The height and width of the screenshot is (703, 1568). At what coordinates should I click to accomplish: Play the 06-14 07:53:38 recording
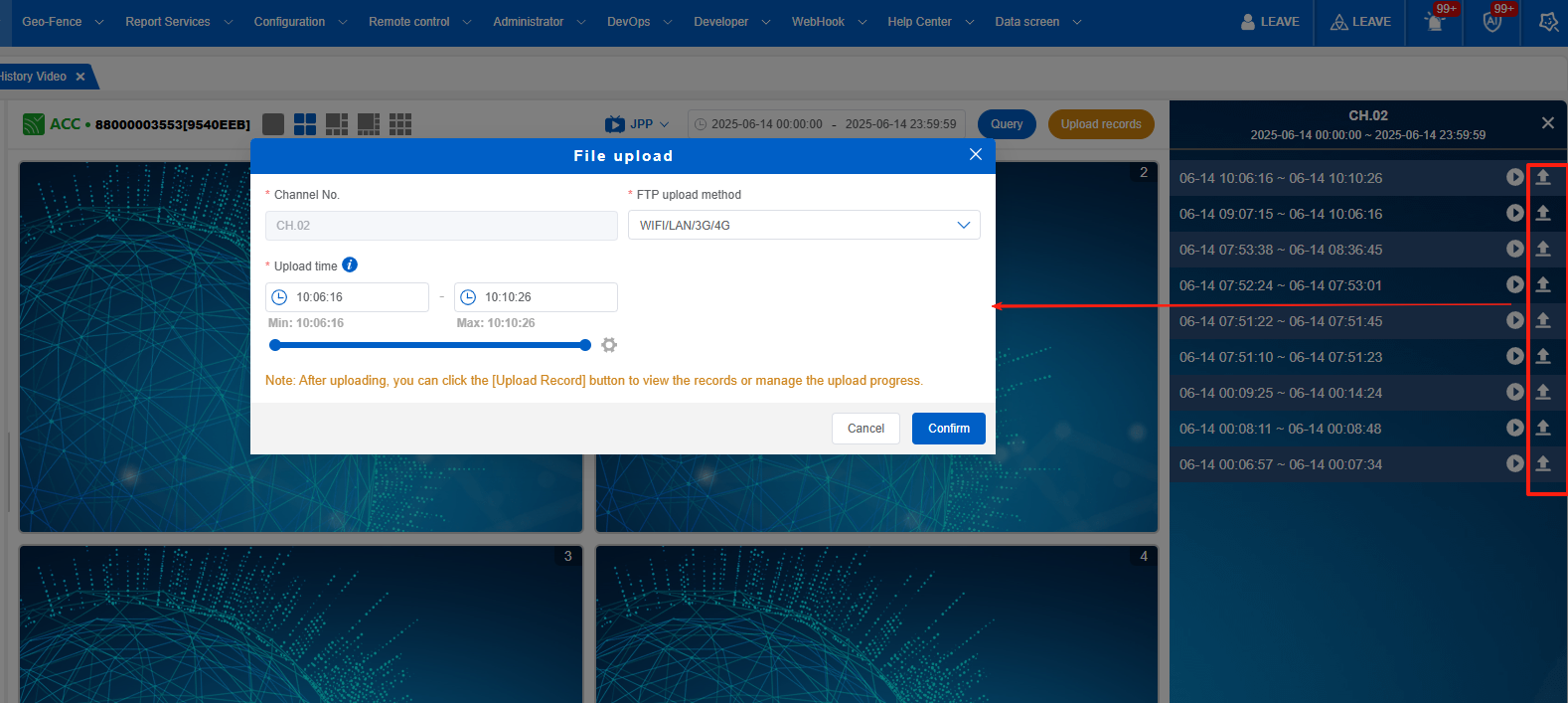1514,249
